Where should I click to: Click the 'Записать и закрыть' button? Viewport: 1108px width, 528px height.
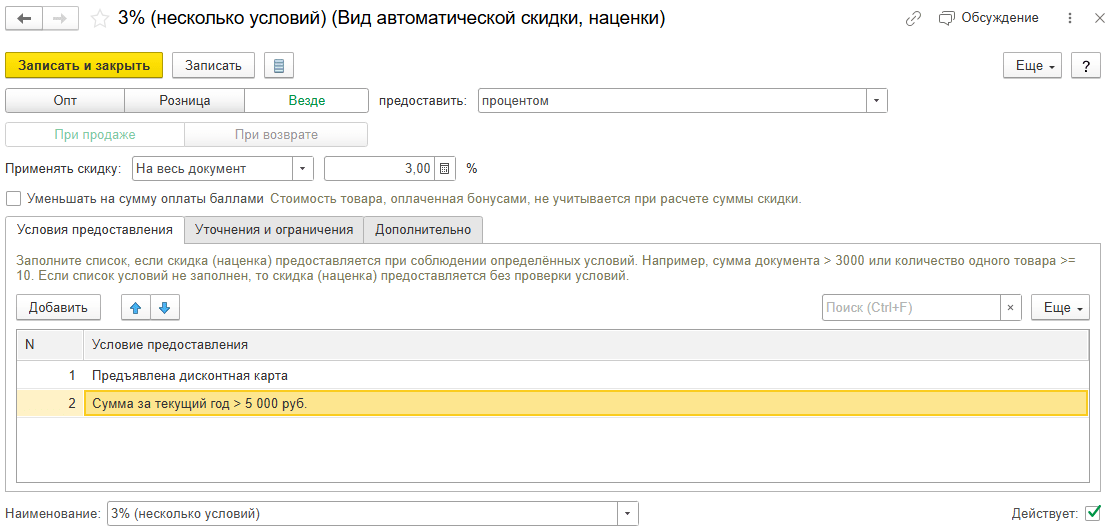84,65
